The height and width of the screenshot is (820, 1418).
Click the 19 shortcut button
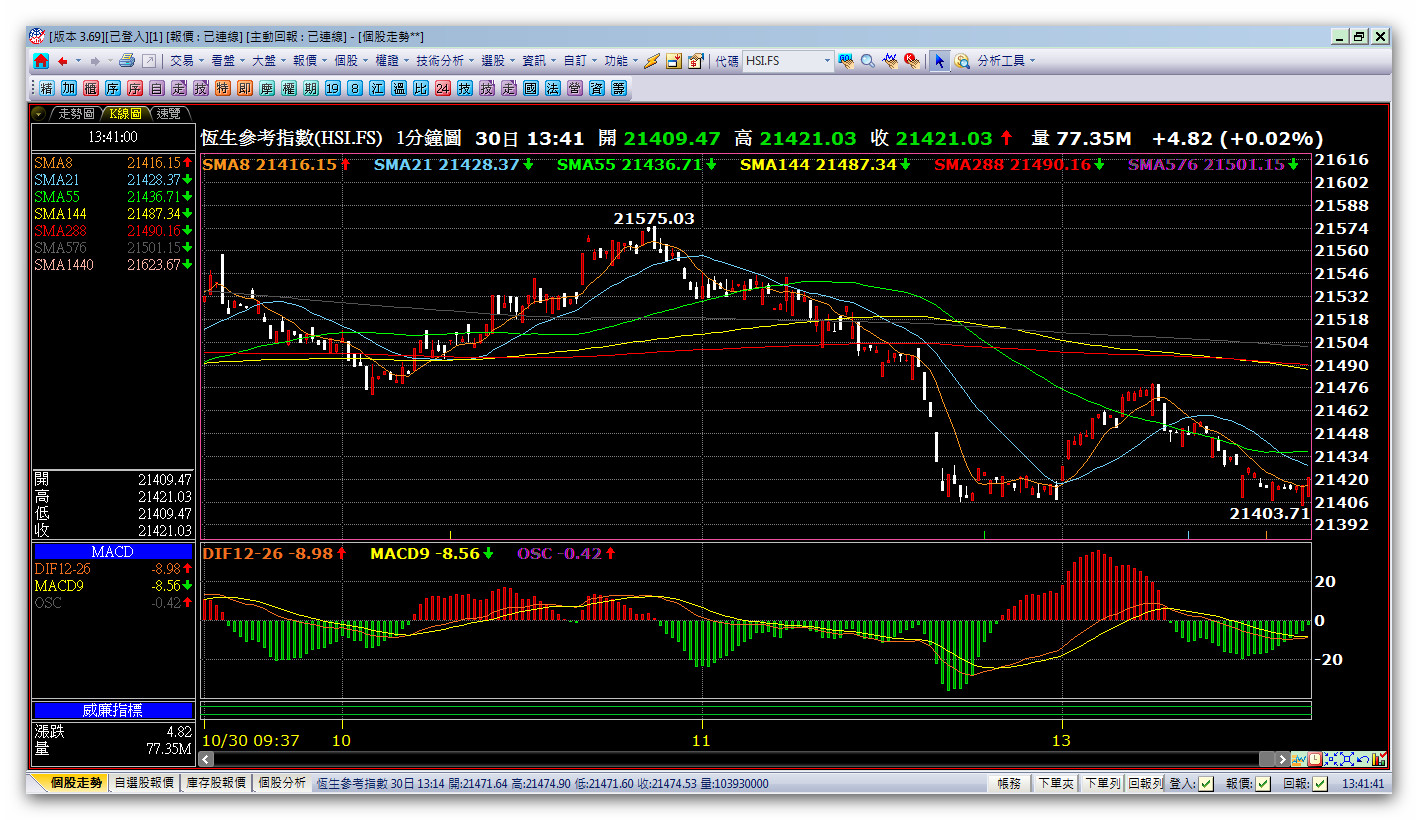[332, 88]
